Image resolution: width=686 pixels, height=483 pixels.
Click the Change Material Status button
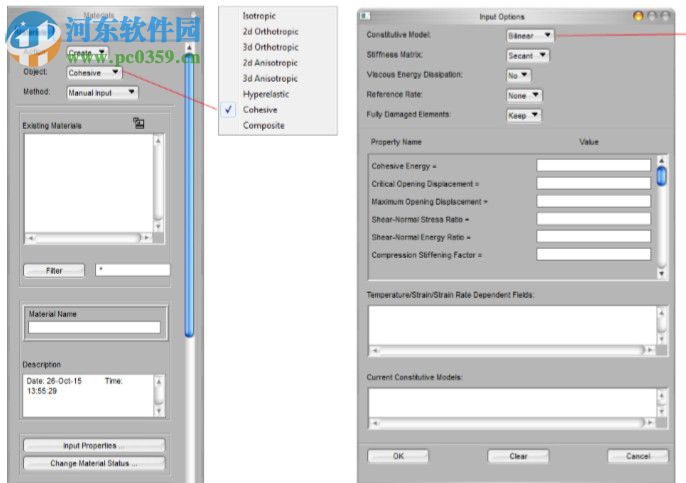[94, 463]
